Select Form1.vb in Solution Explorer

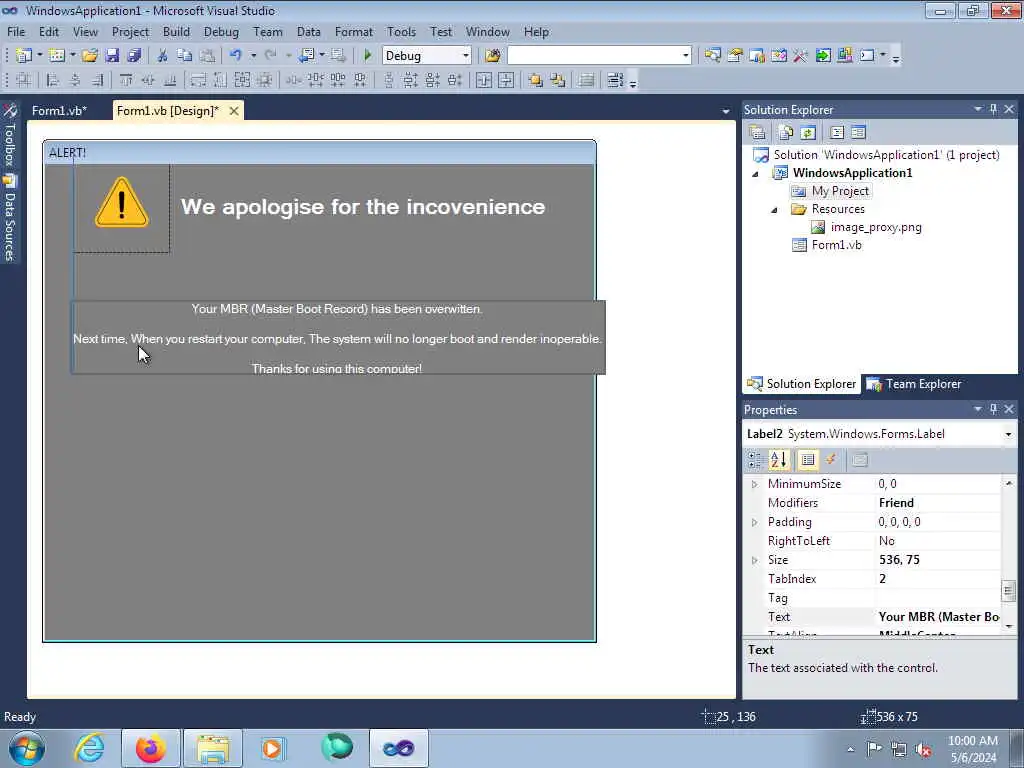[x=836, y=245]
